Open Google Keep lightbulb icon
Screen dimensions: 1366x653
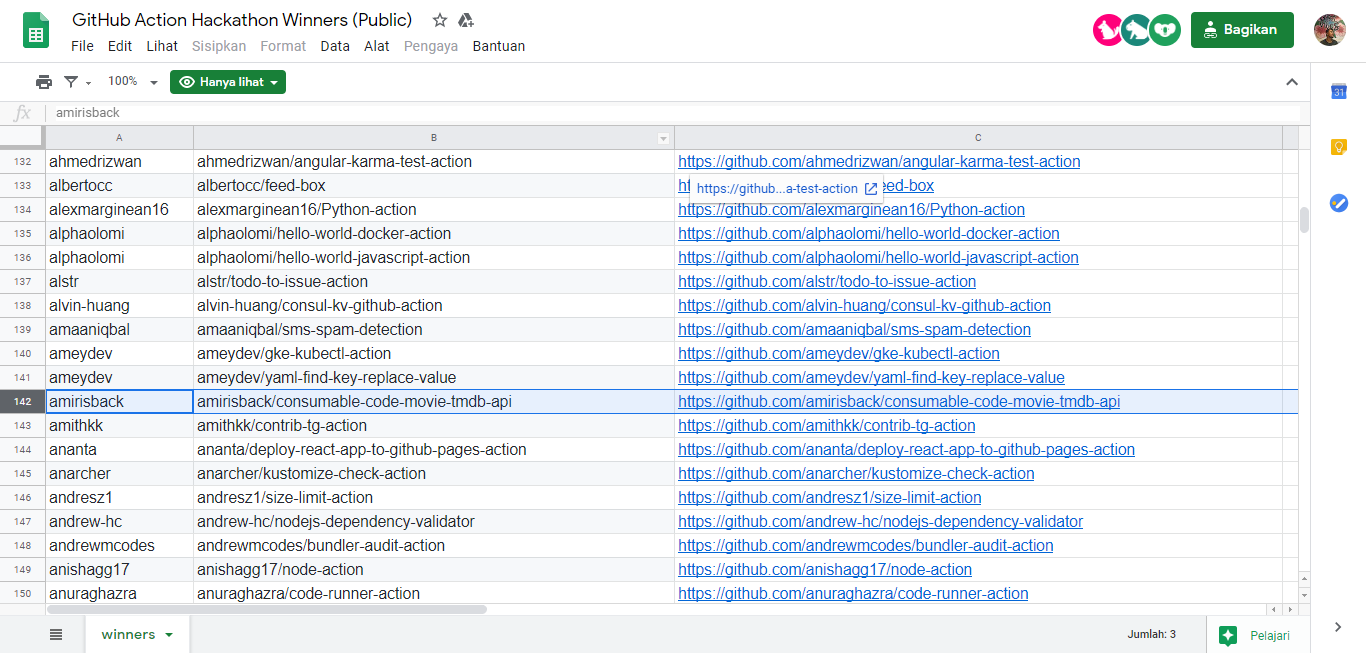click(1339, 147)
